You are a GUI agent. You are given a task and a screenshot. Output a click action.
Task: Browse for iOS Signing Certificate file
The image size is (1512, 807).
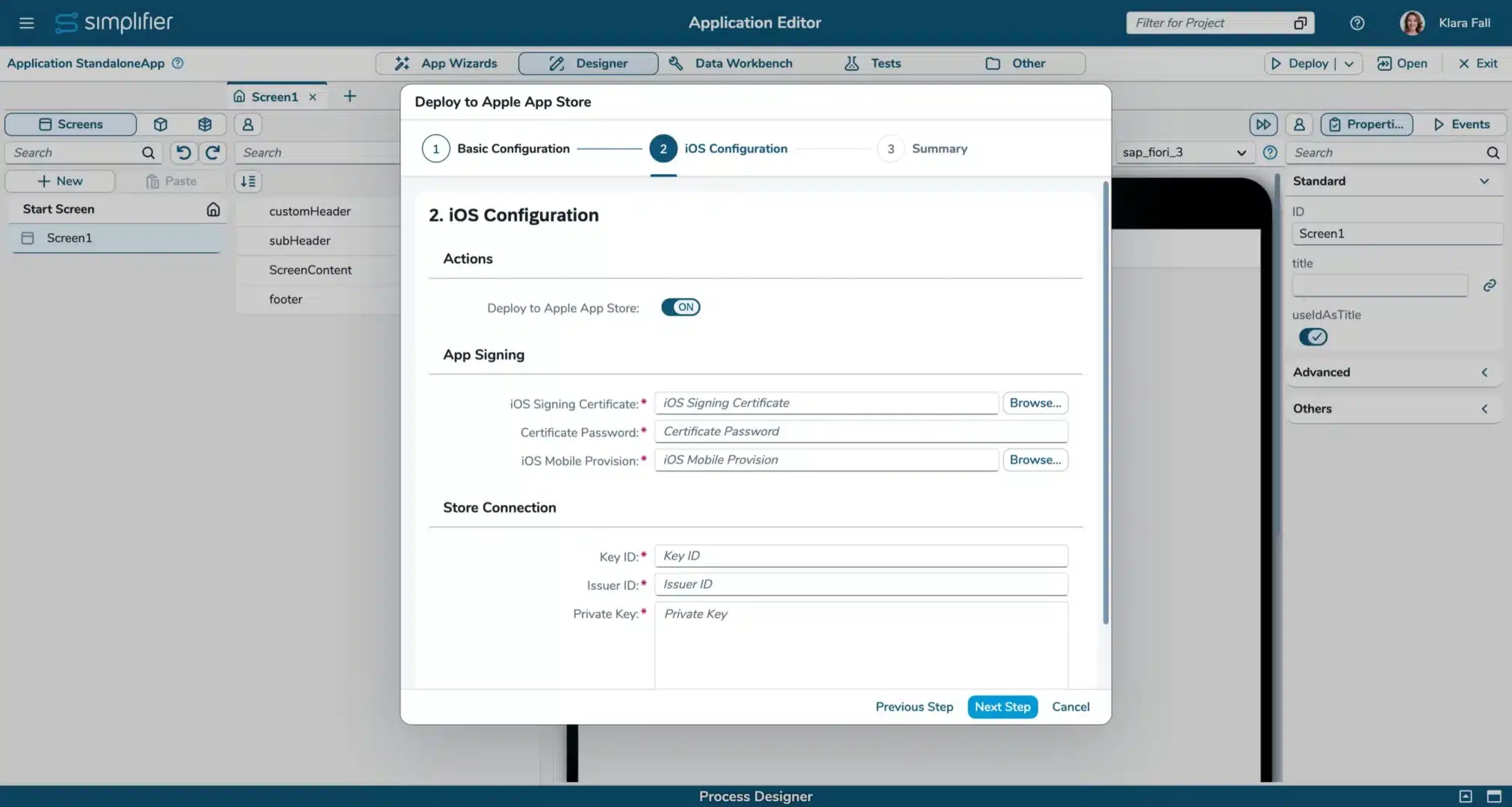pyautogui.click(x=1035, y=403)
